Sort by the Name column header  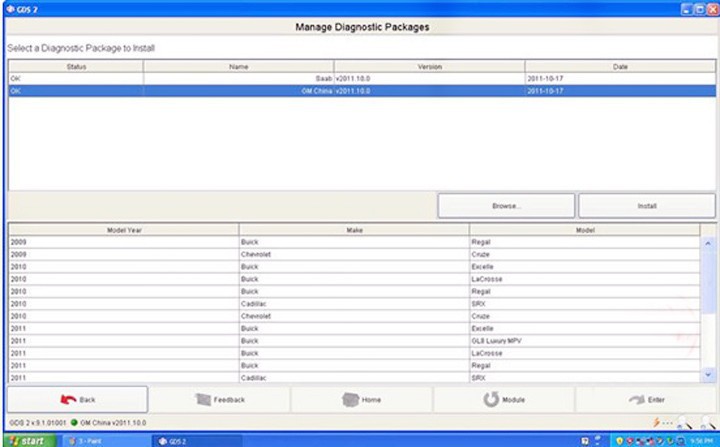pos(238,67)
